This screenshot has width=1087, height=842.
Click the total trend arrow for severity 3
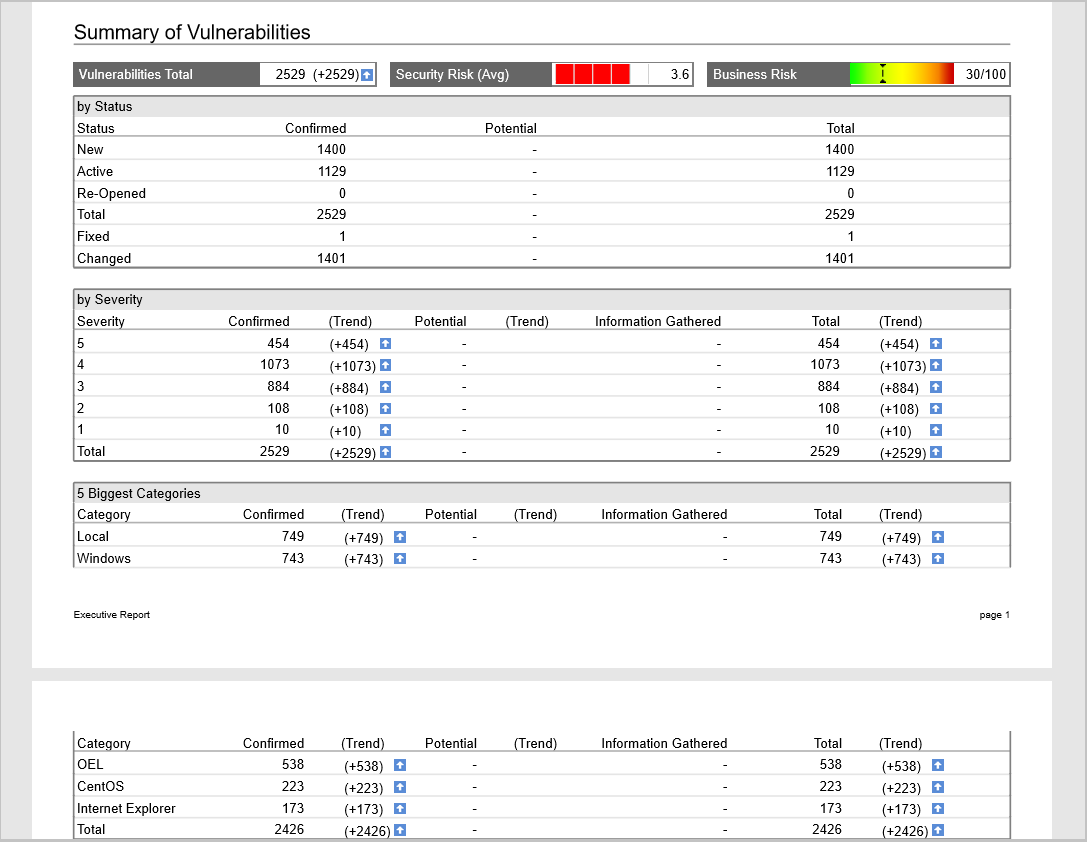pos(936,387)
